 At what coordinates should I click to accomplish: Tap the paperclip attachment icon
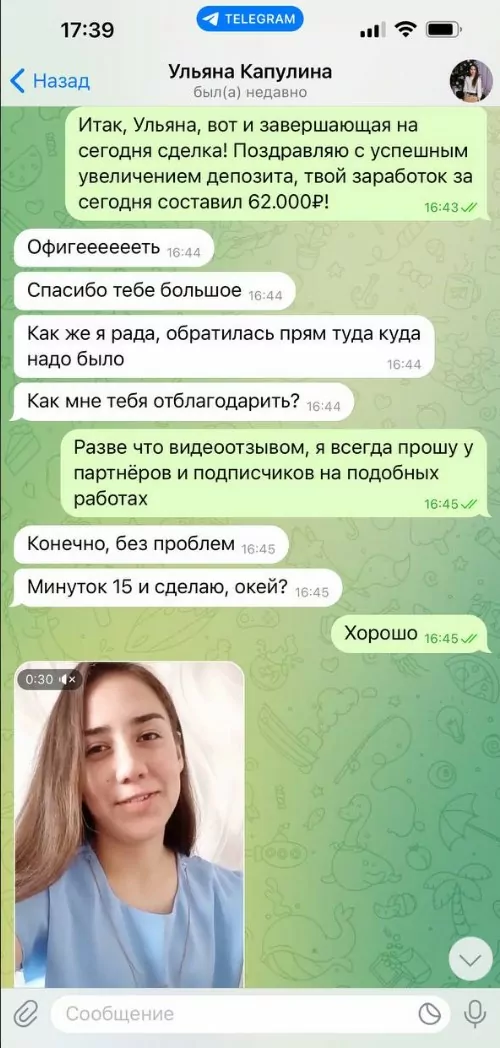pyautogui.click(x=25, y=1013)
